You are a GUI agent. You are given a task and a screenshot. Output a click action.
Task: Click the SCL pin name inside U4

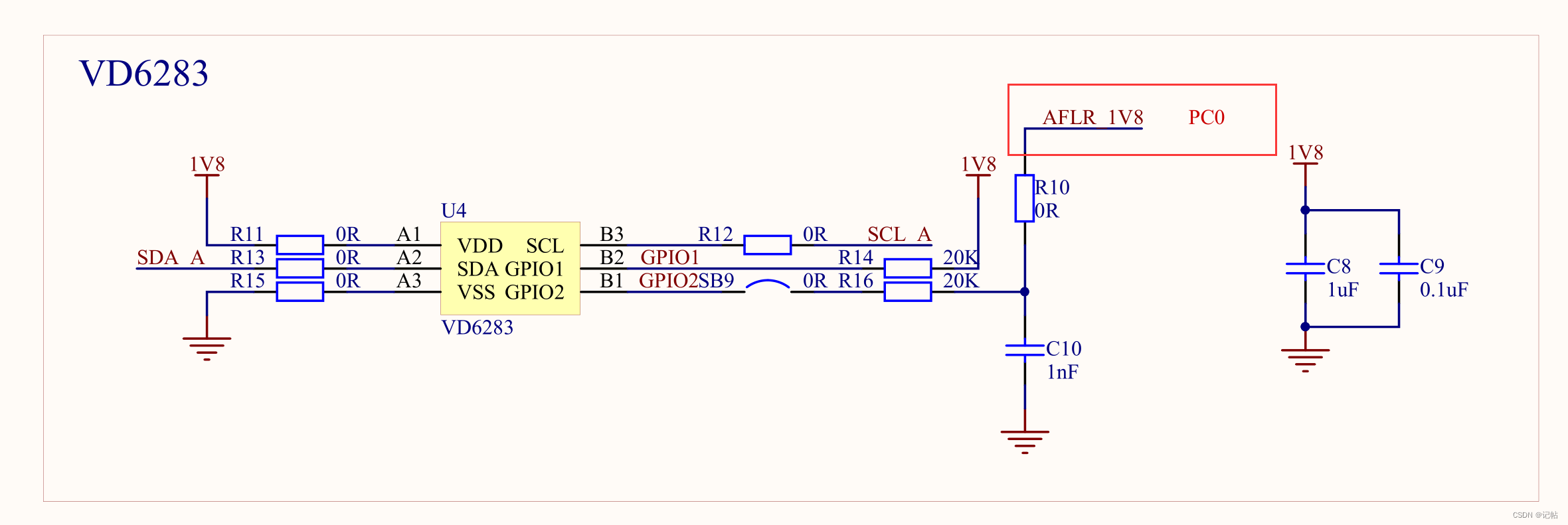click(545, 246)
